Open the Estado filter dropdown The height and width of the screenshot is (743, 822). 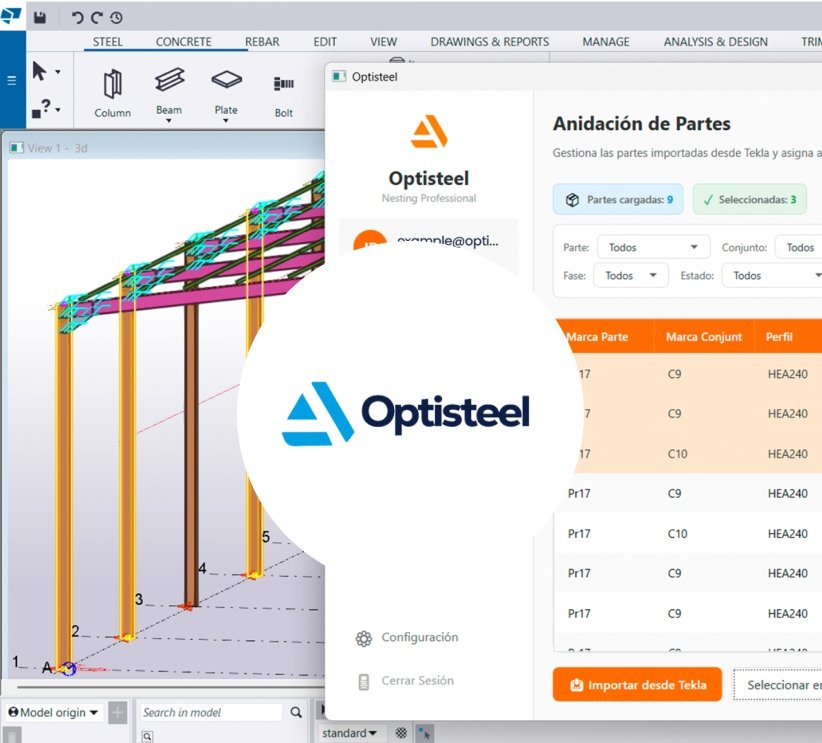pyautogui.click(x=772, y=275)
